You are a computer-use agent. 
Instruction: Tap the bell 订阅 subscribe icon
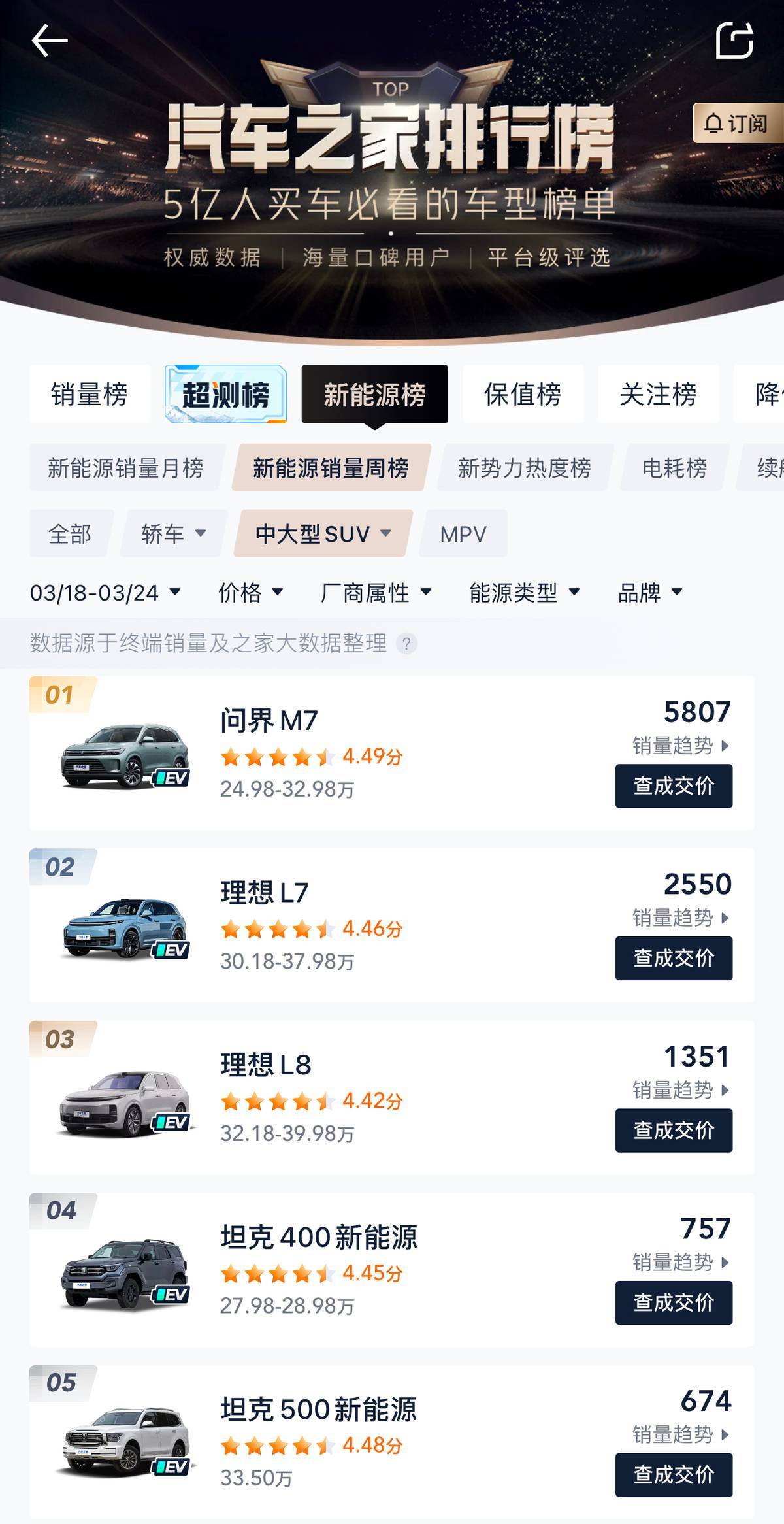click(737, 123)
